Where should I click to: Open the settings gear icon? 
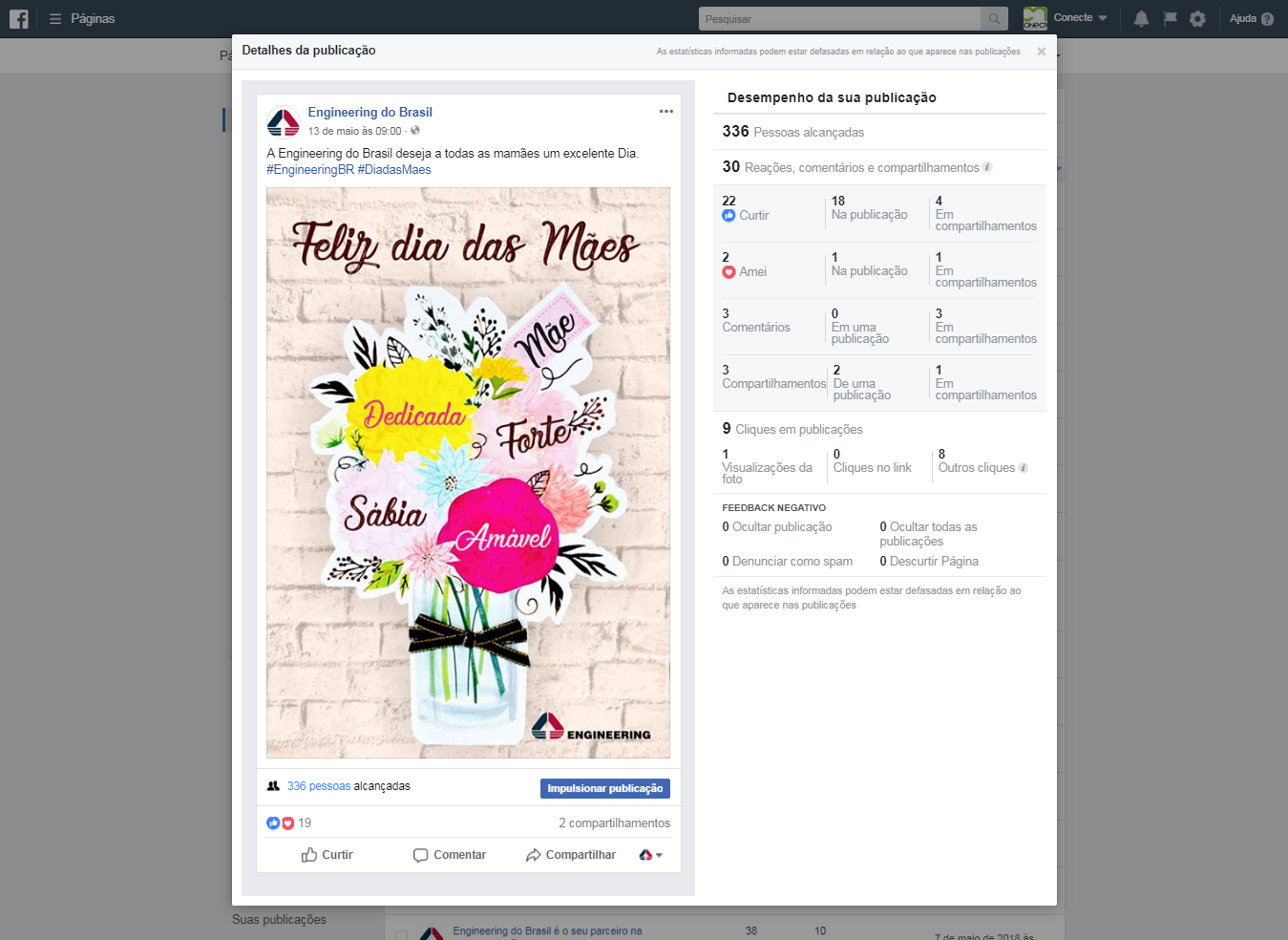[1197, 18]
